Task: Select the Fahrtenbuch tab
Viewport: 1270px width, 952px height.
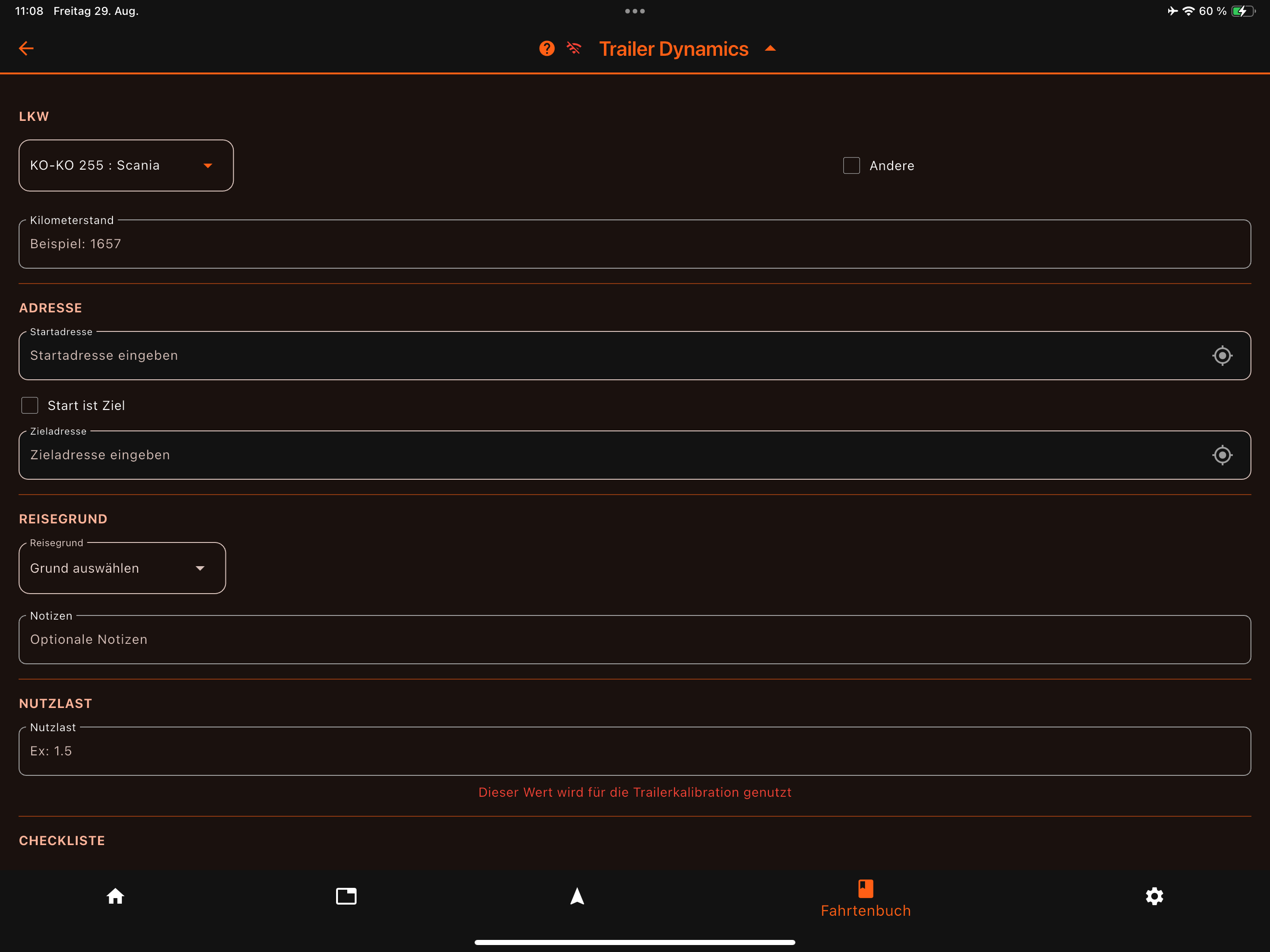Action: (x=865, y=899)
